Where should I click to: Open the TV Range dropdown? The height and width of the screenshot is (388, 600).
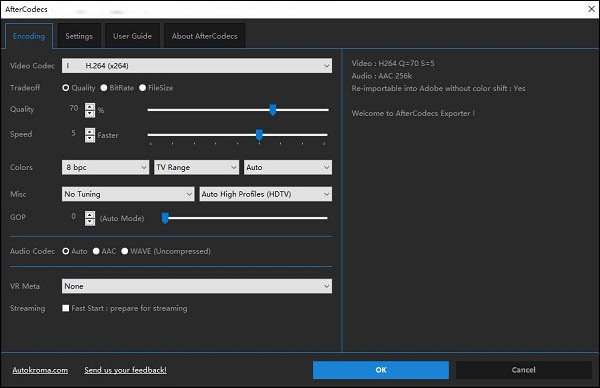196,167
